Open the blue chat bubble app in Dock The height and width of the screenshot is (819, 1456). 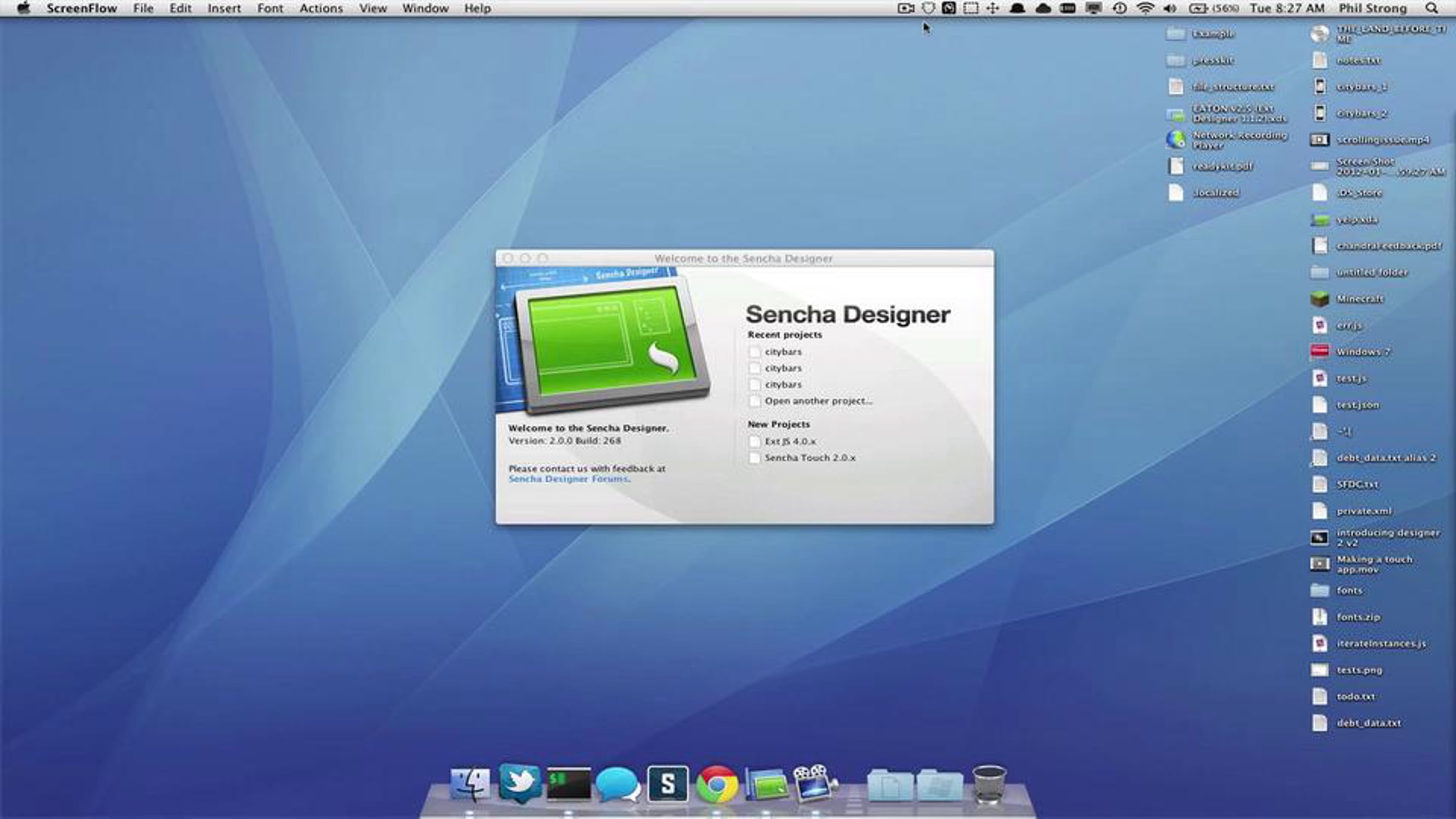618,784
